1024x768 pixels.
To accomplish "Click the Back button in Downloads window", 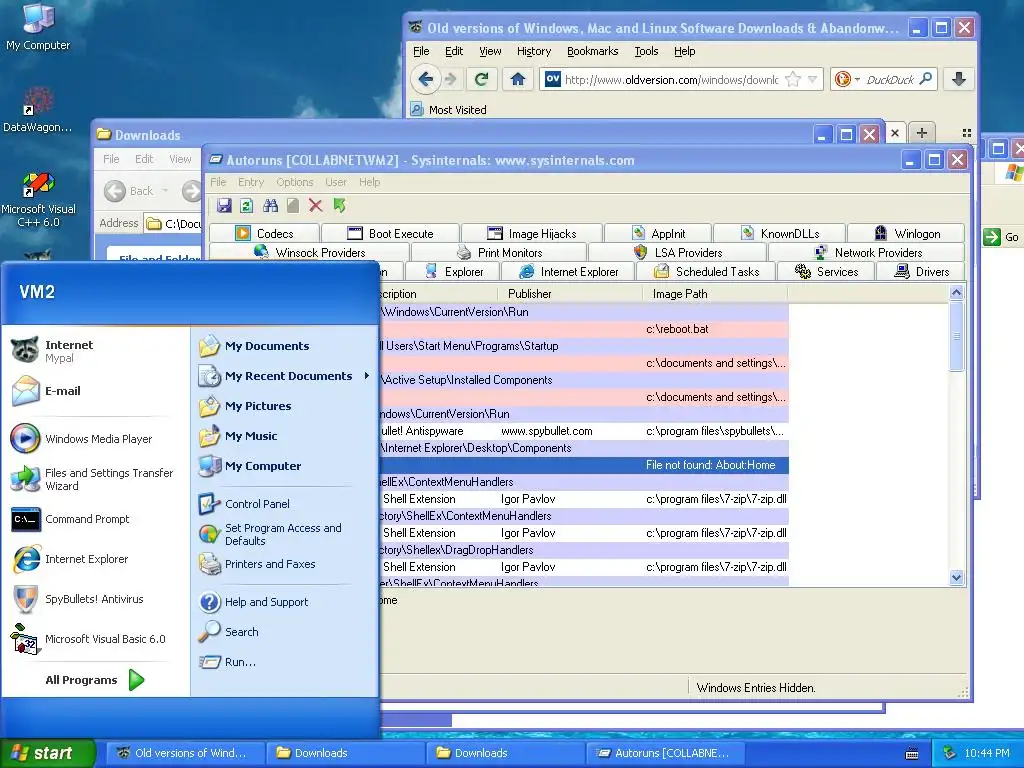I will (x=129, y=191).
